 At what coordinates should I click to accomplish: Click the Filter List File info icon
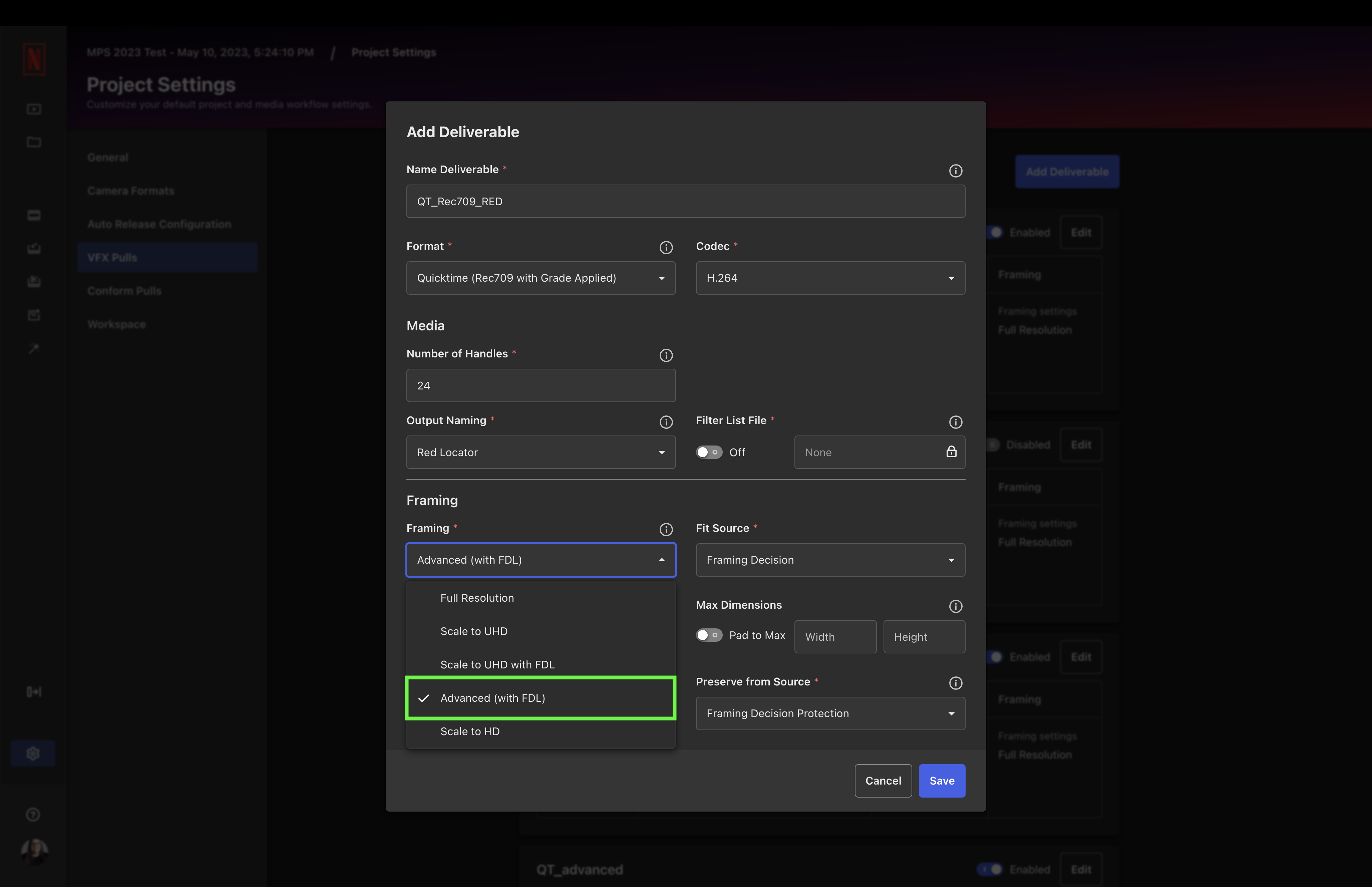(x=955, y=422)
